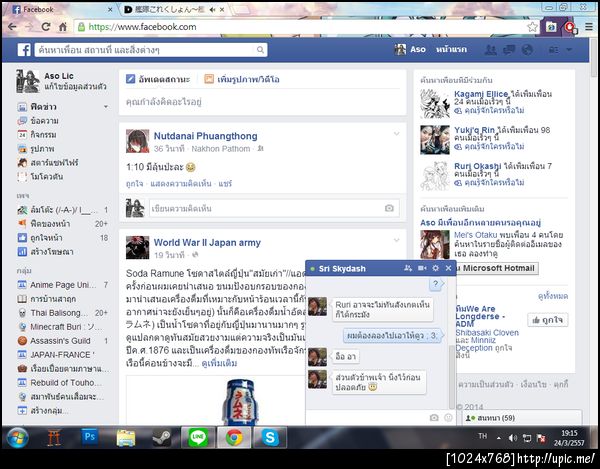600x469 pixels.
Task: Open the Windows Explorer folder in the taskbar
Action: click(126, 438)
